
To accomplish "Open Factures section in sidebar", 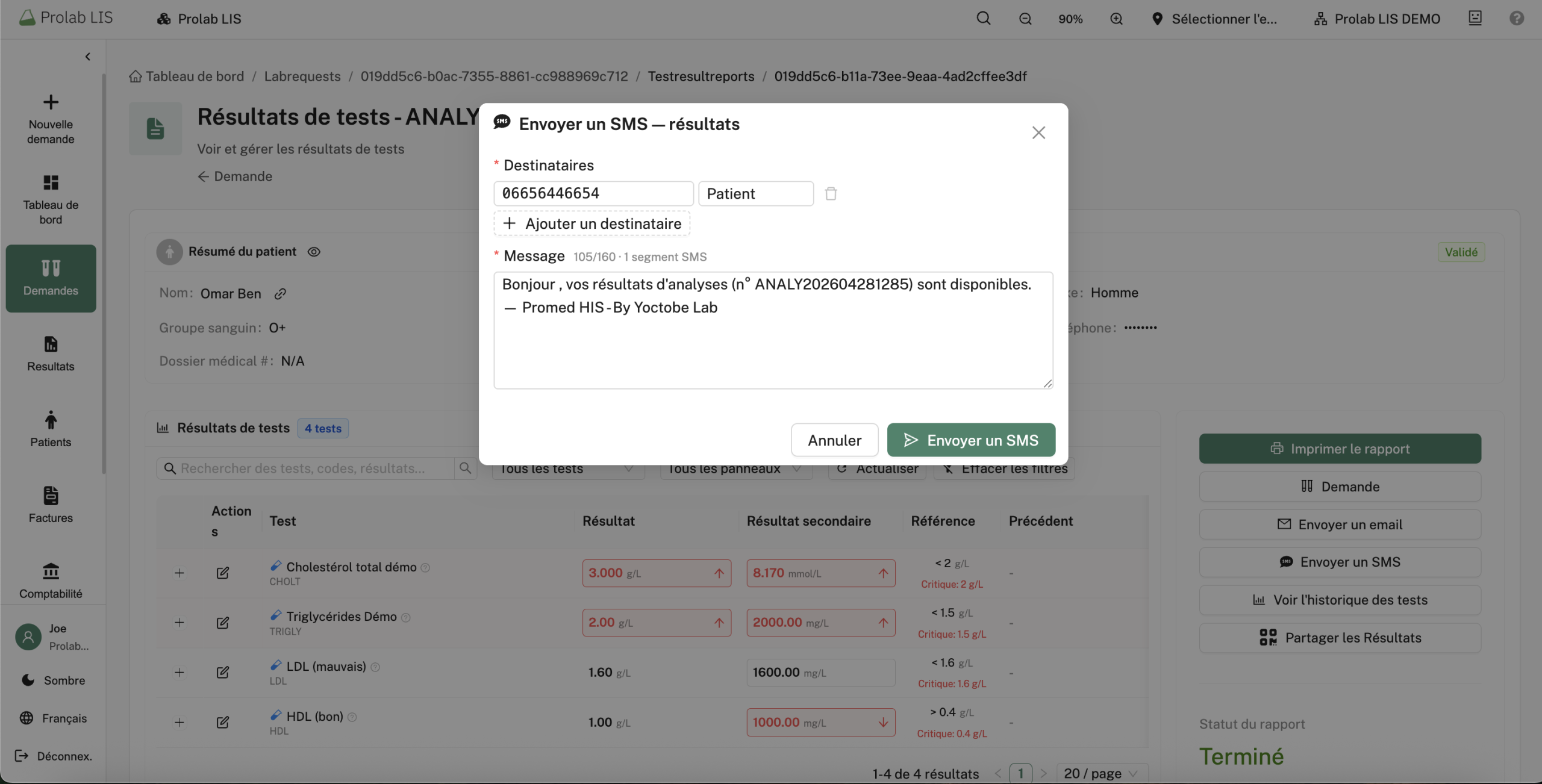I will [51, 505].
